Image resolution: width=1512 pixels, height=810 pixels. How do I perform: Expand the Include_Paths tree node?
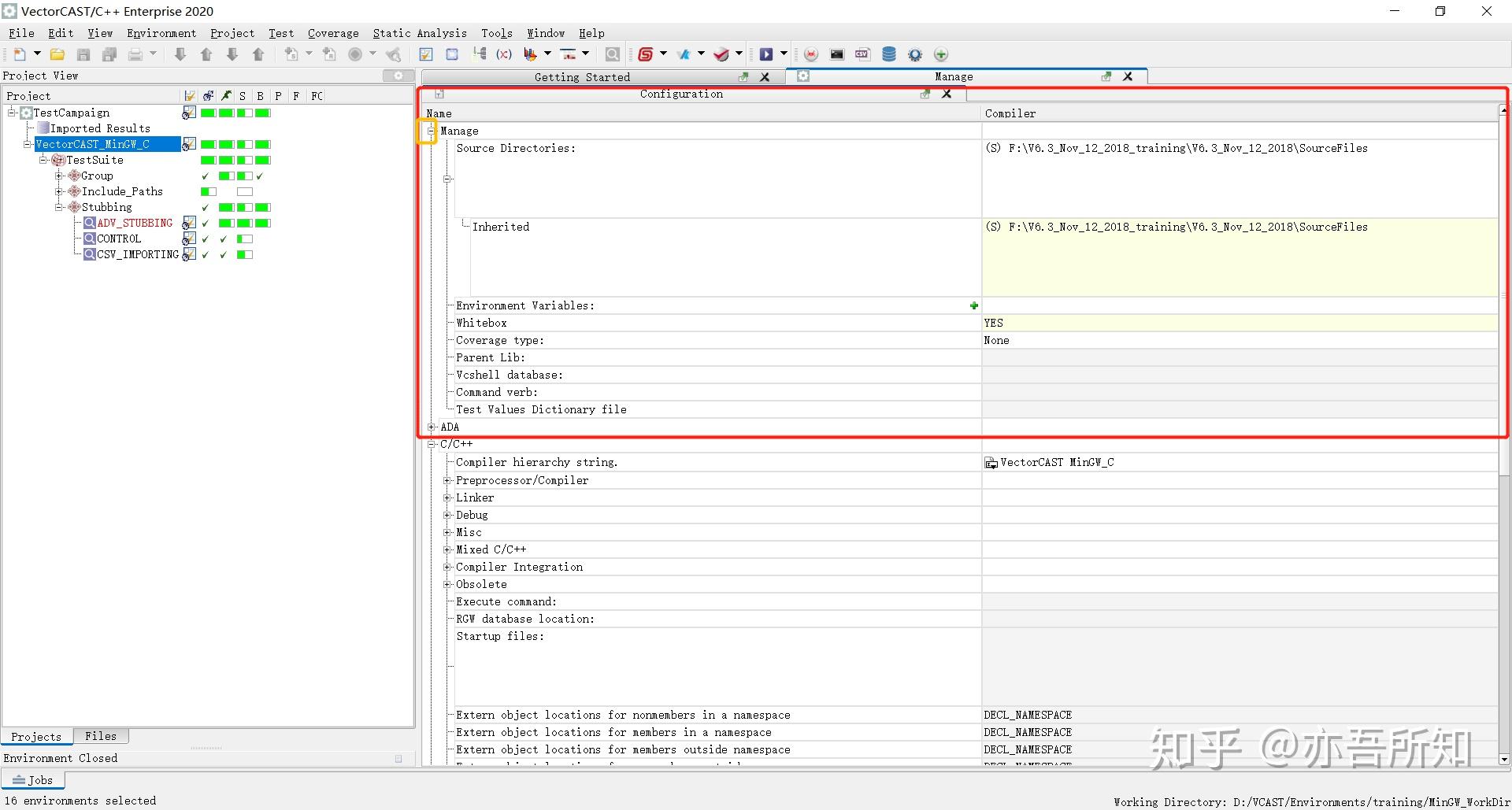pos(59,191)
